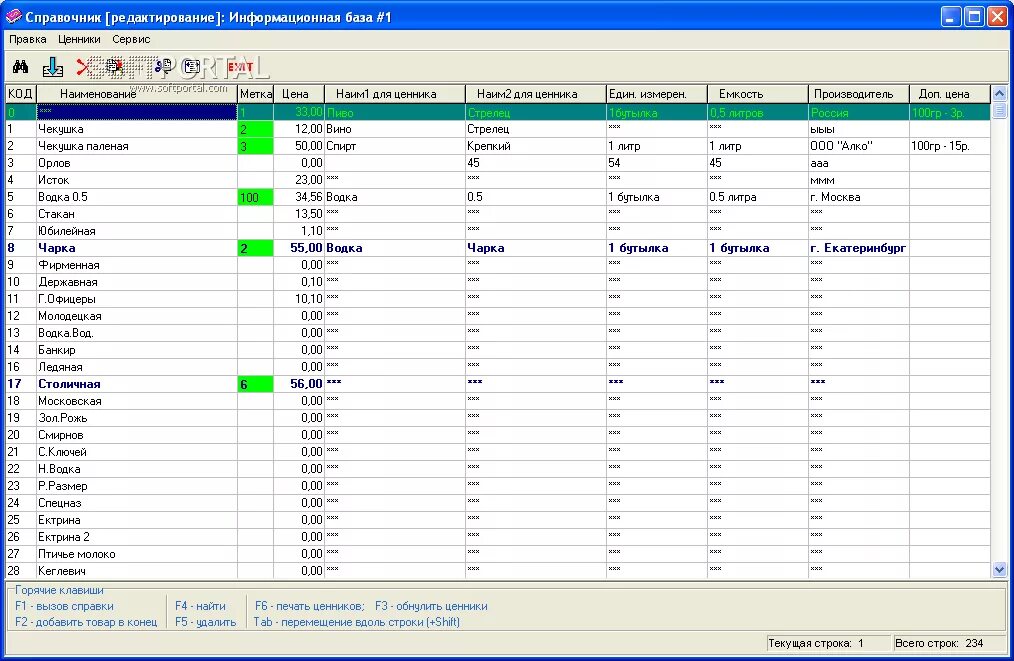Screen dimensions: 1014x661
Task: Open the Ценники menu
Action: click(x=80, y=39)
